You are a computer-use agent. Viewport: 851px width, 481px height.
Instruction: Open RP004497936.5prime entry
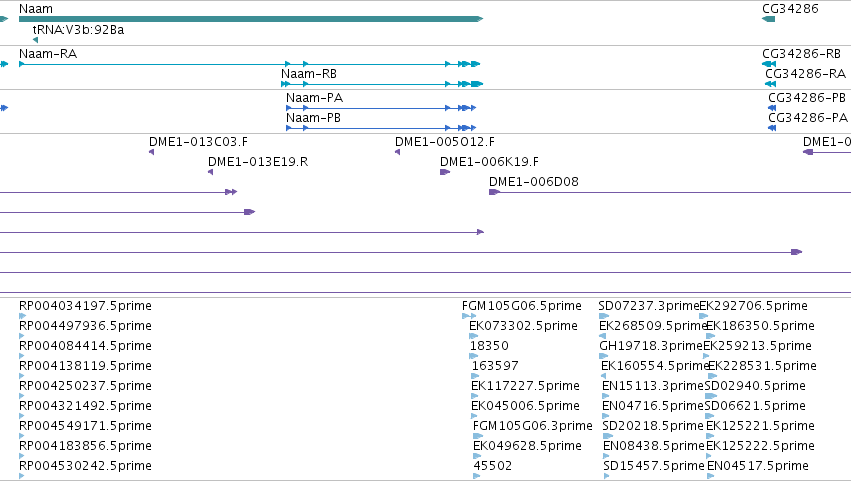click(x=85, y=326)
